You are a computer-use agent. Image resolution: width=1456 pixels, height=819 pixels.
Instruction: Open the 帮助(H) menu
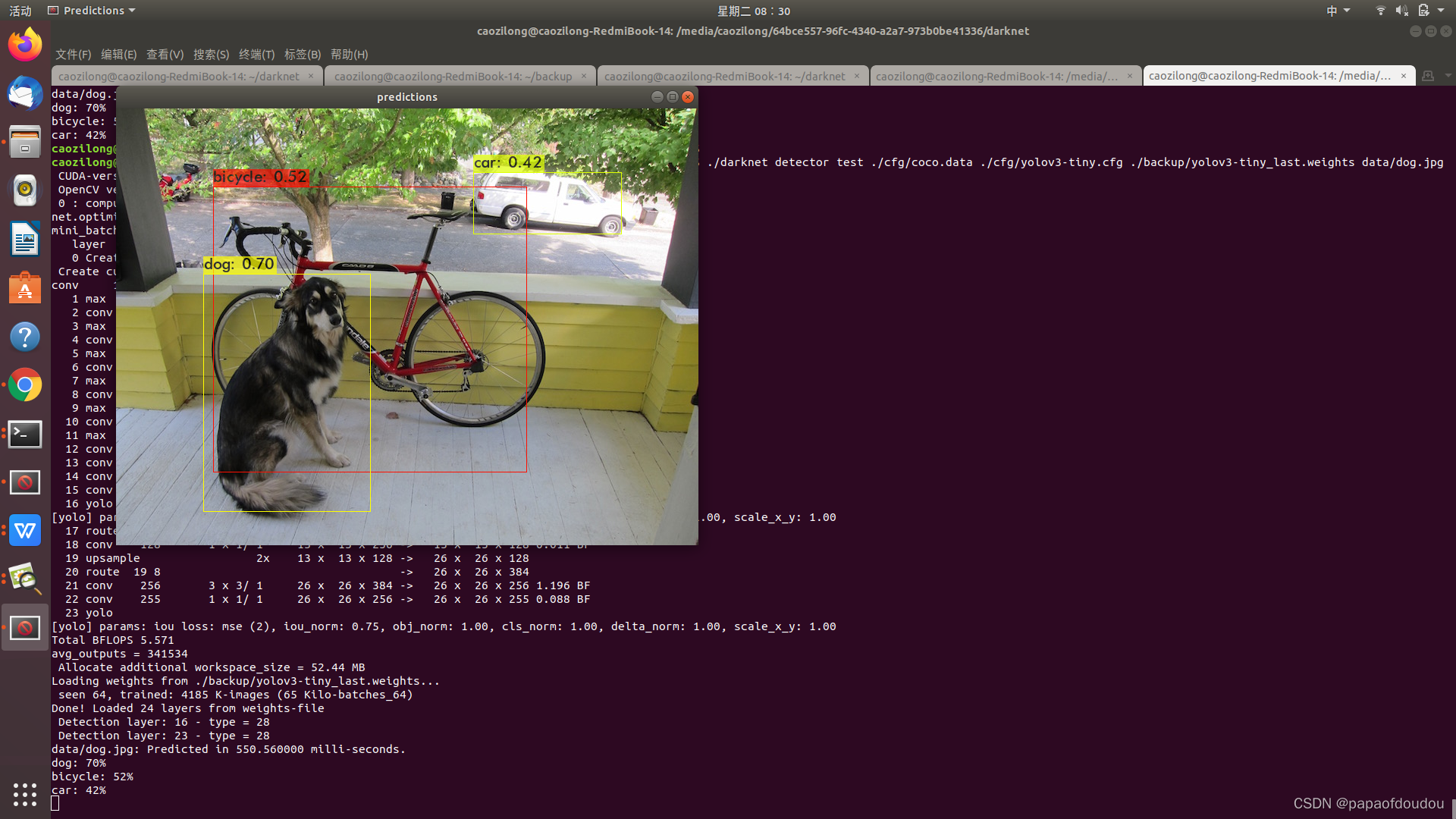349,55
